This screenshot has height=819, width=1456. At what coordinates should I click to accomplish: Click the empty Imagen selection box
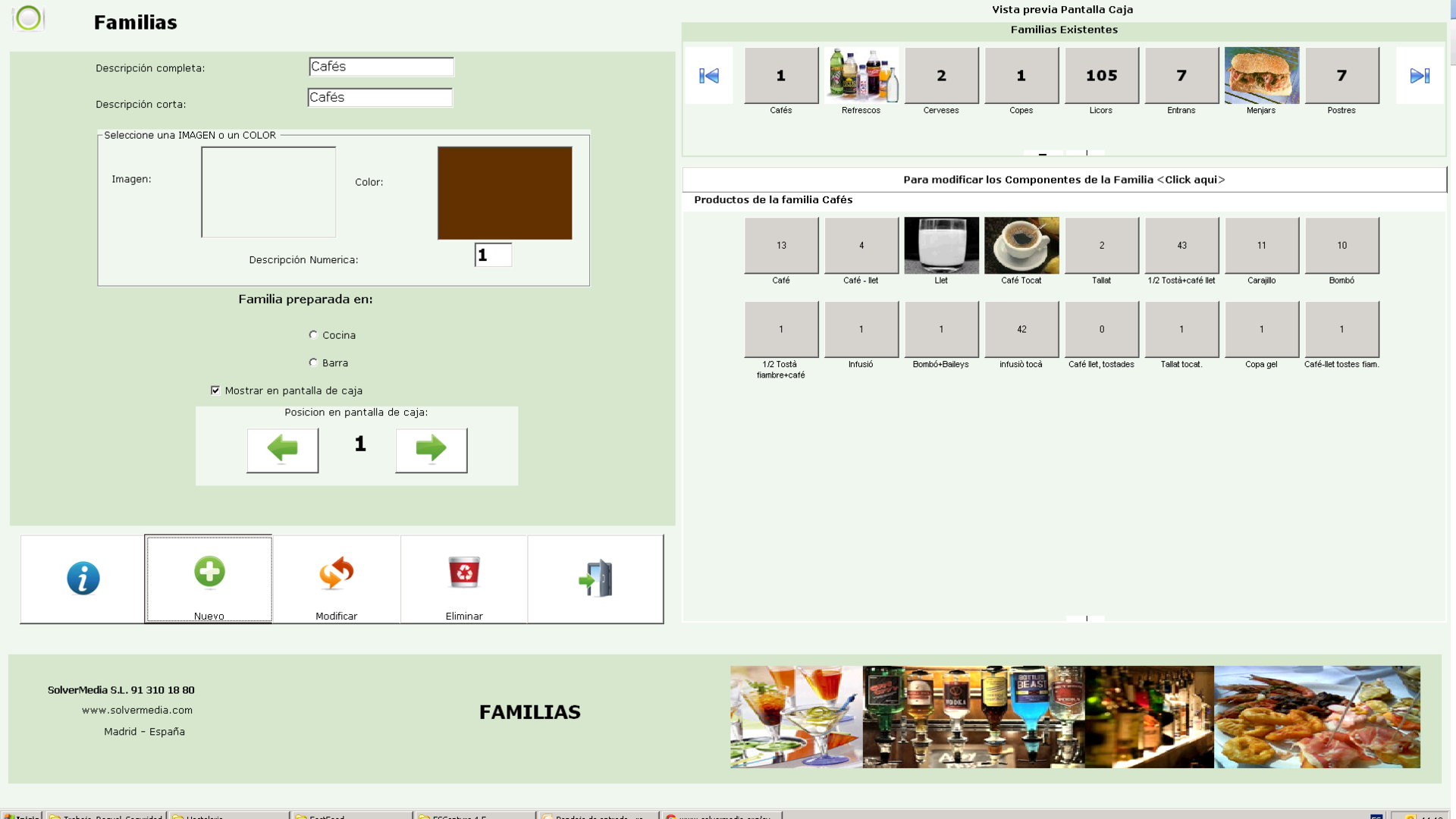(x=268, y=192)
